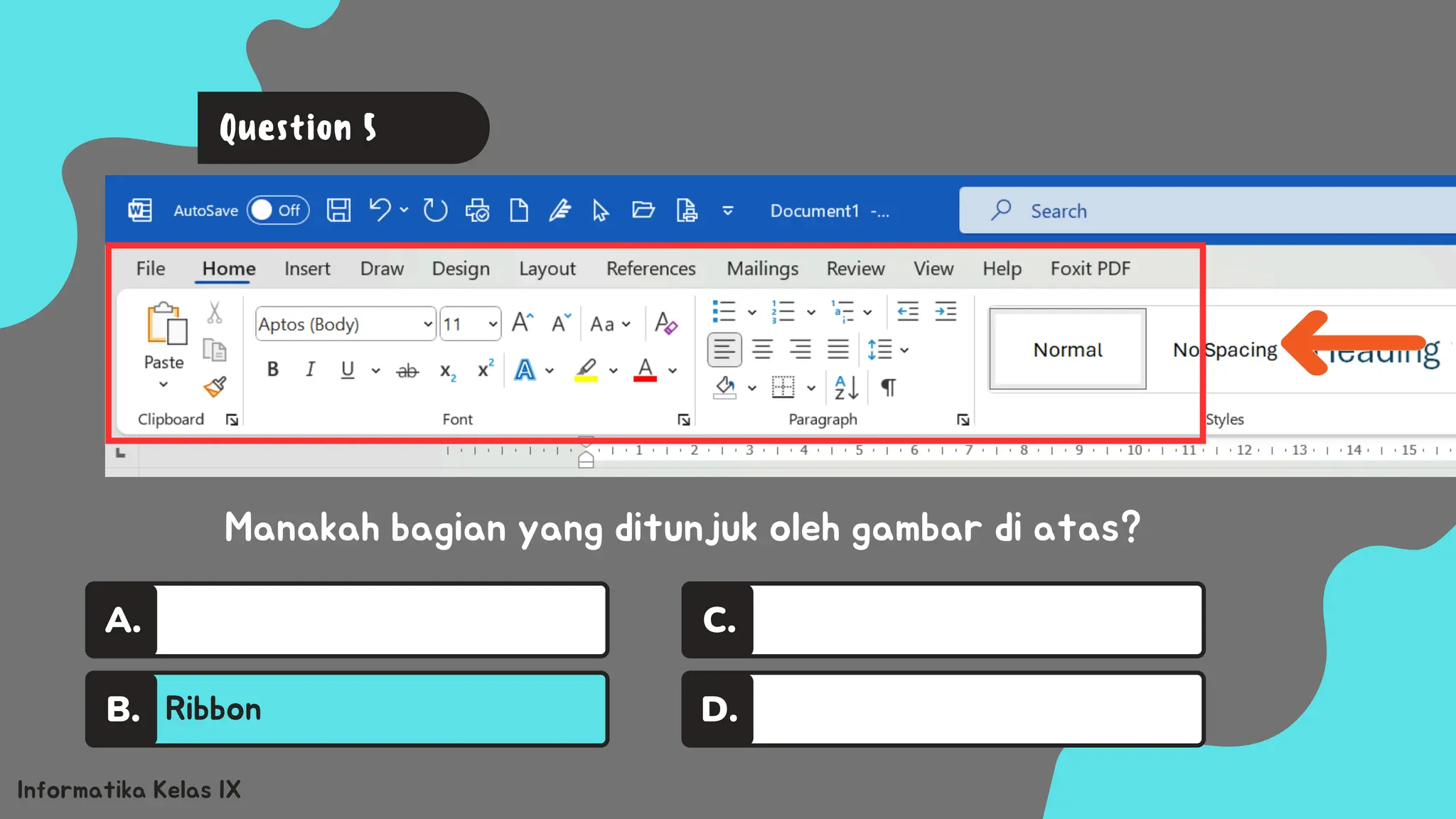Viewport: 1456px width, 819px height.
Task: Click the red Font Color button
Action: 645,370
